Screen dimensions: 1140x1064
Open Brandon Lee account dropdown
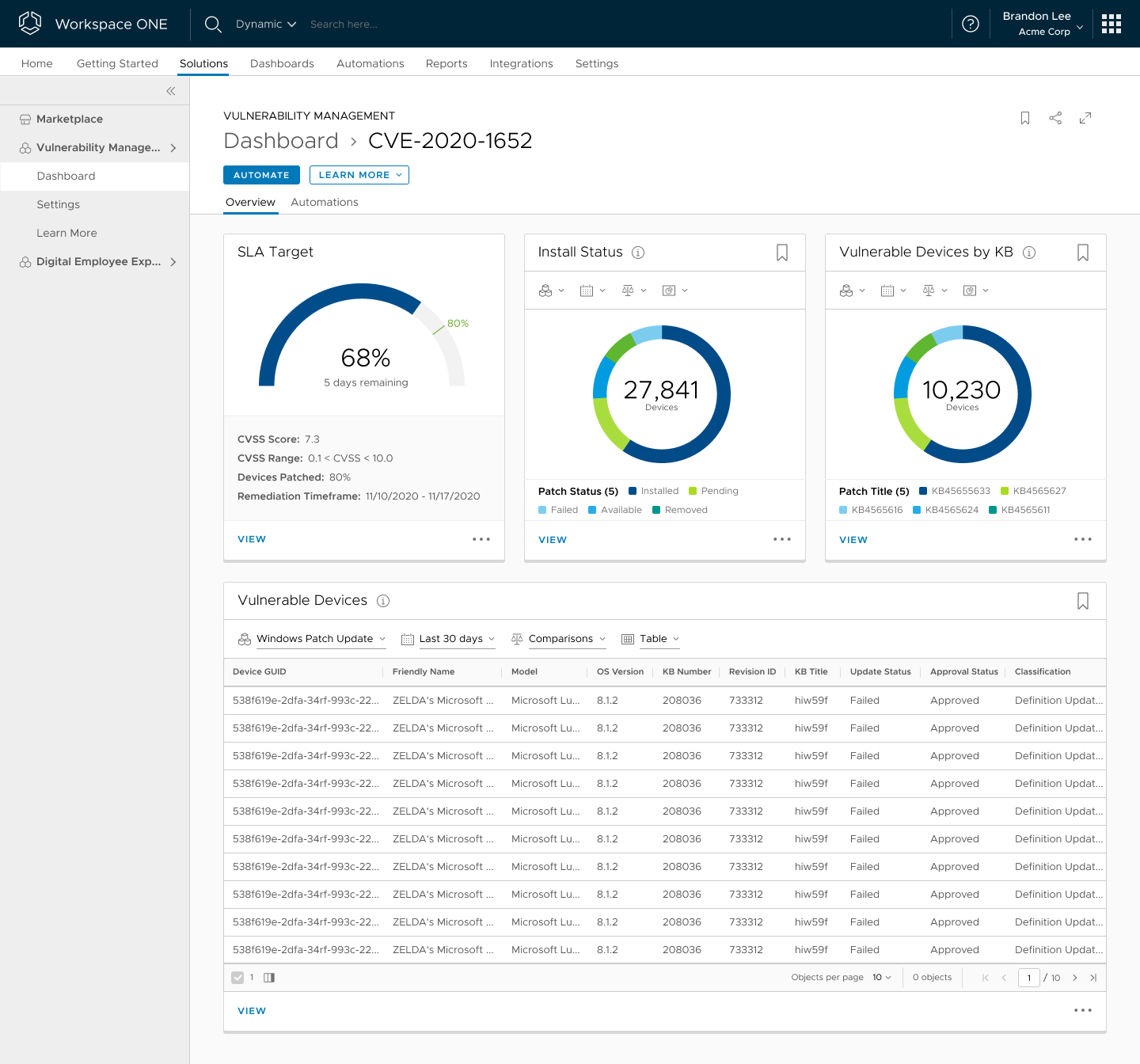1043,24
